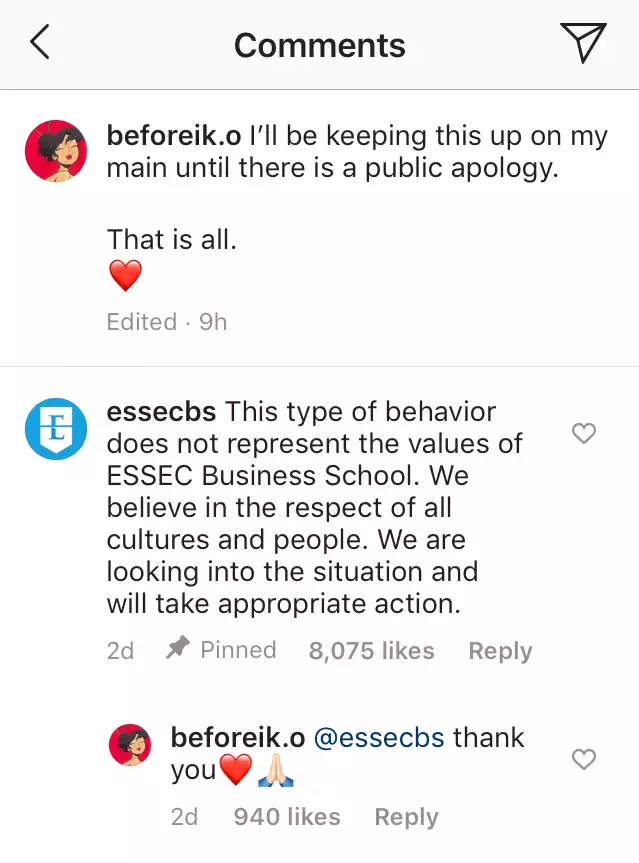Go back using the left arrow
The image size is (639, 863).
click(x=40, y=43)
